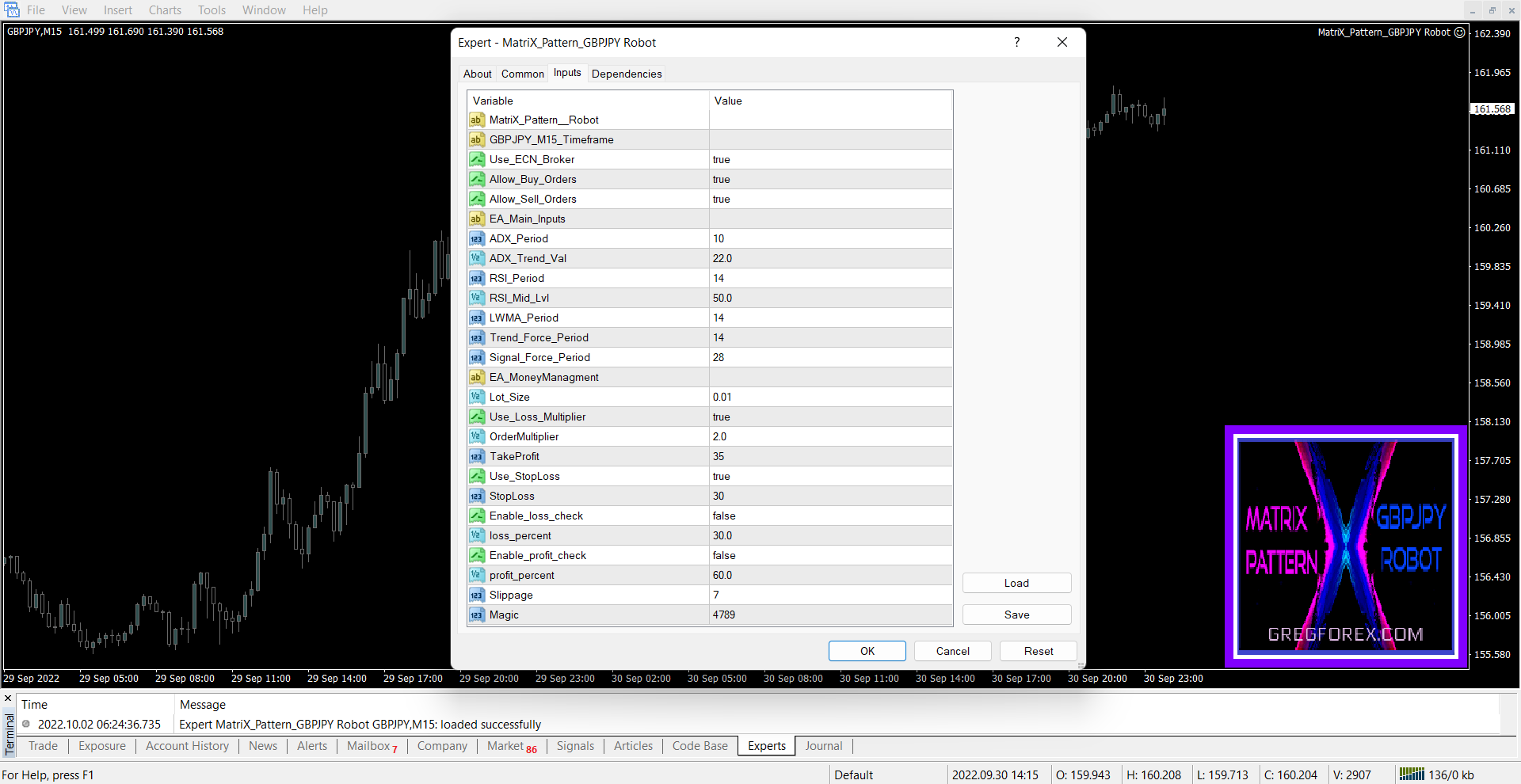This screenshot has height=784, width=1521.
Task: Open the Enable_profit_check value dropdown
Action: point(829,556)
